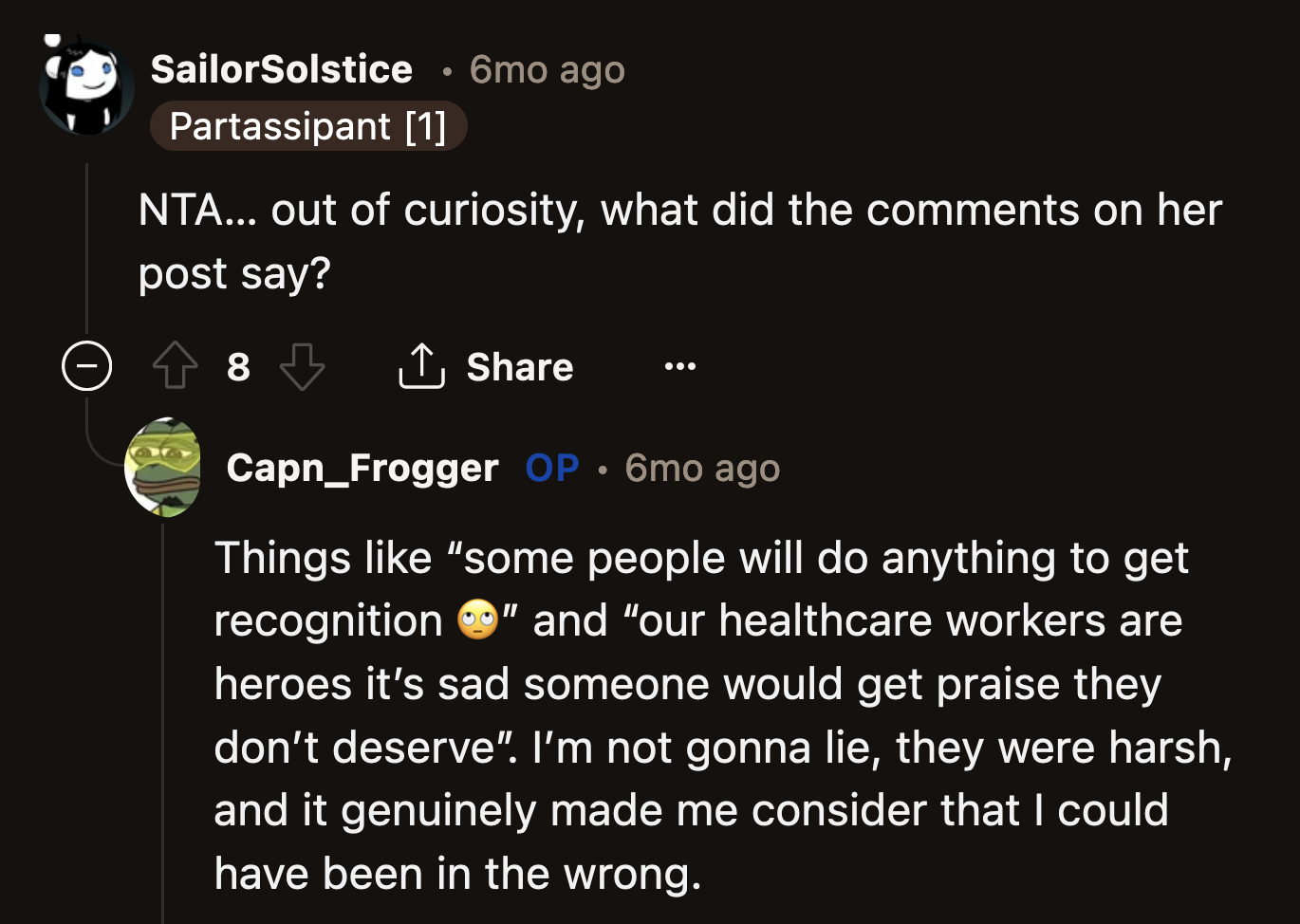The width and height of the screenshot is (1300, 924).
Task: Open SailorSolstice comment's 6mo ago timestamp
Action: tap(547, 69)
